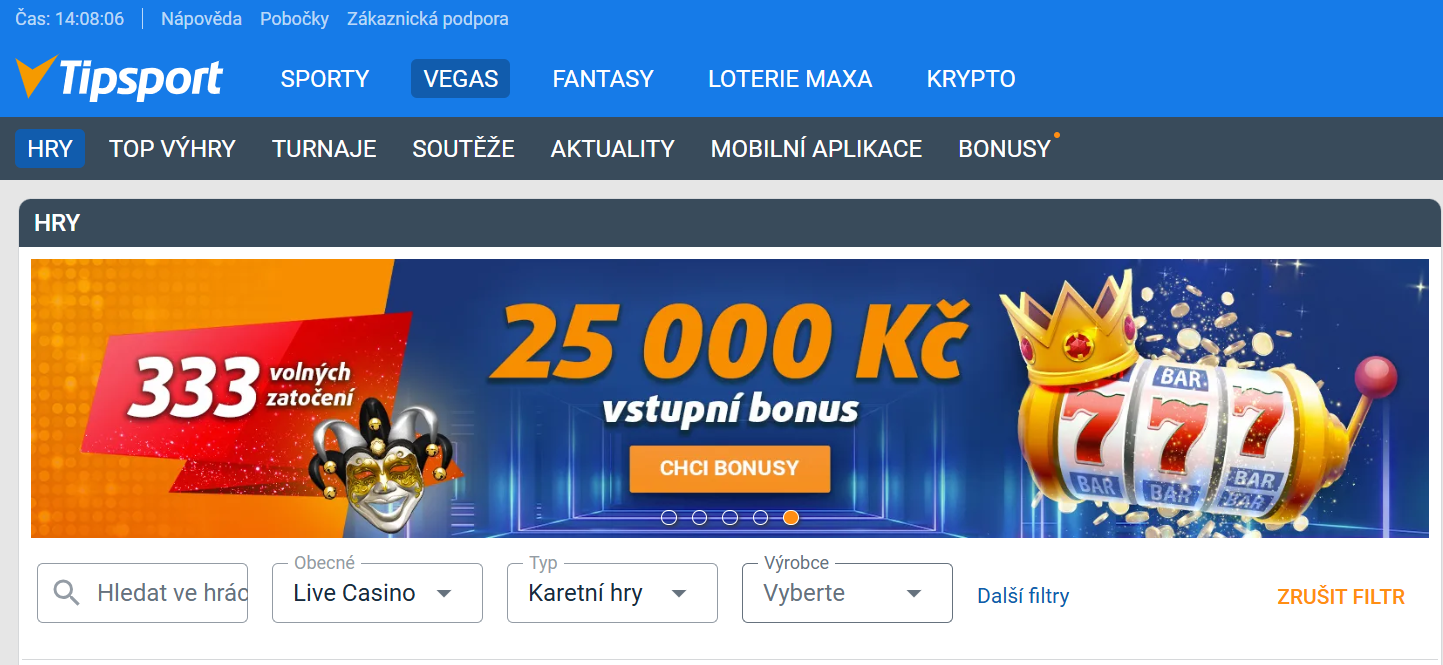Click ZRUŠIT FILTR to clear filters
Image resolution: width=1443 pixels, height=665 pixels.
point(1341,597)
